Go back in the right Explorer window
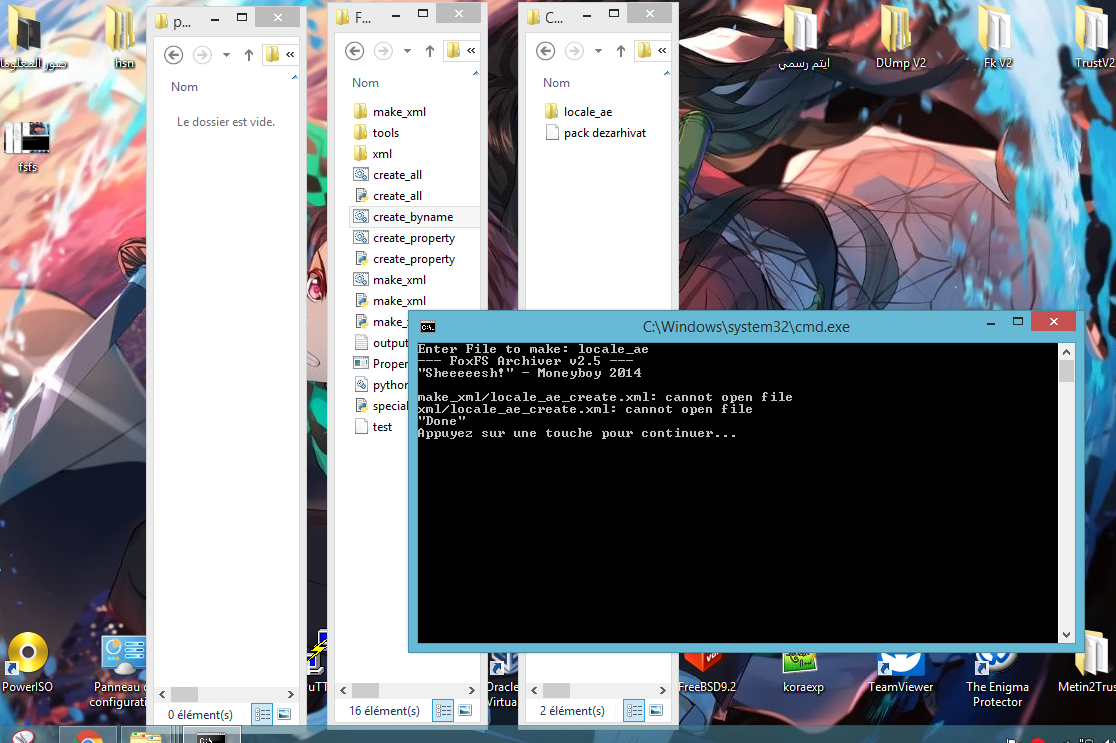The image size is (1116, 743). click(x=545, y=51)
